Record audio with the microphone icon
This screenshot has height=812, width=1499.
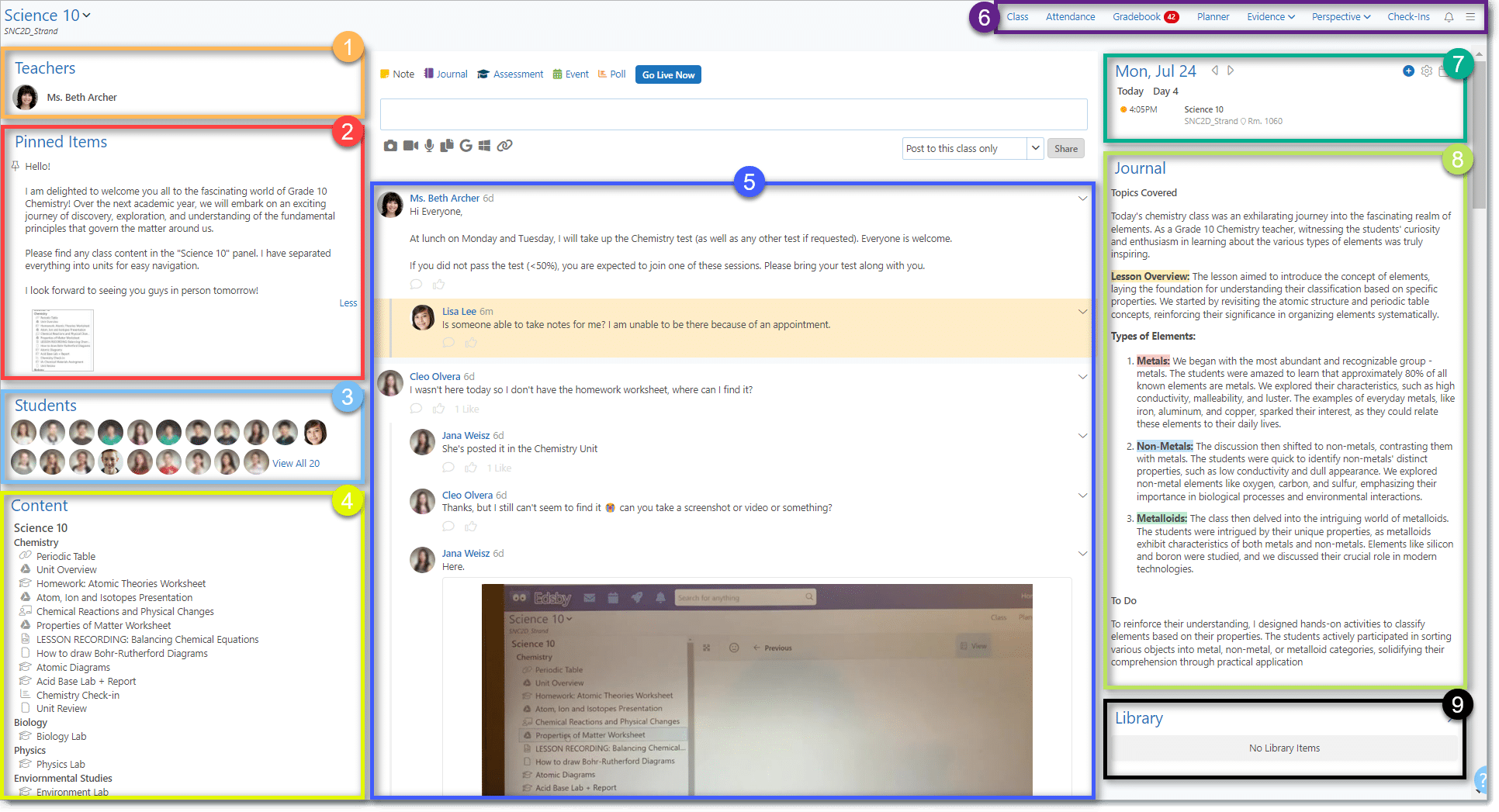pyautogui.click(x=429, y=146)
